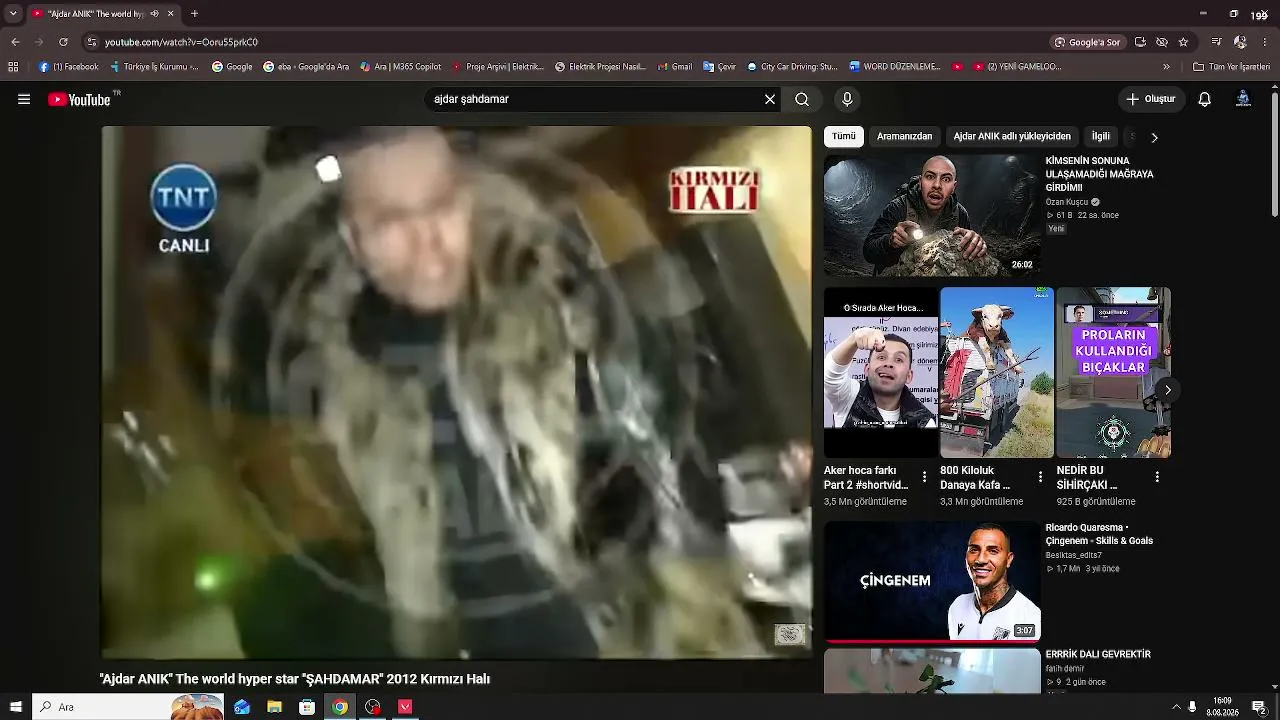This screenshot has height=720, width=1280.
Task: Click the Google'a Sor button
Action: pyautogui.click(x=1087, y=42)
